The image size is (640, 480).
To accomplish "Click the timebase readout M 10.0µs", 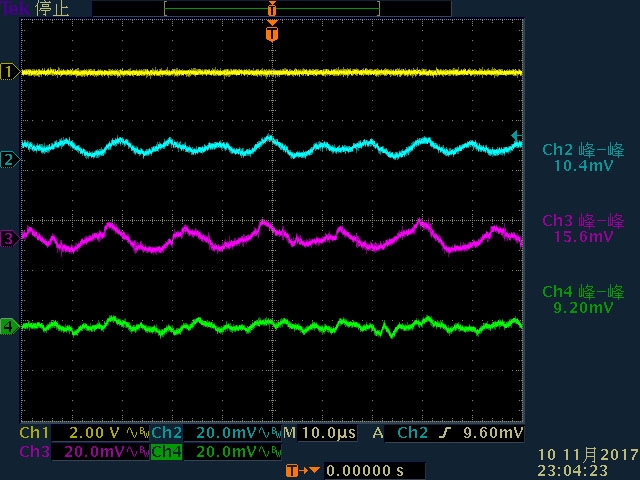I will [x=320, y=433].
